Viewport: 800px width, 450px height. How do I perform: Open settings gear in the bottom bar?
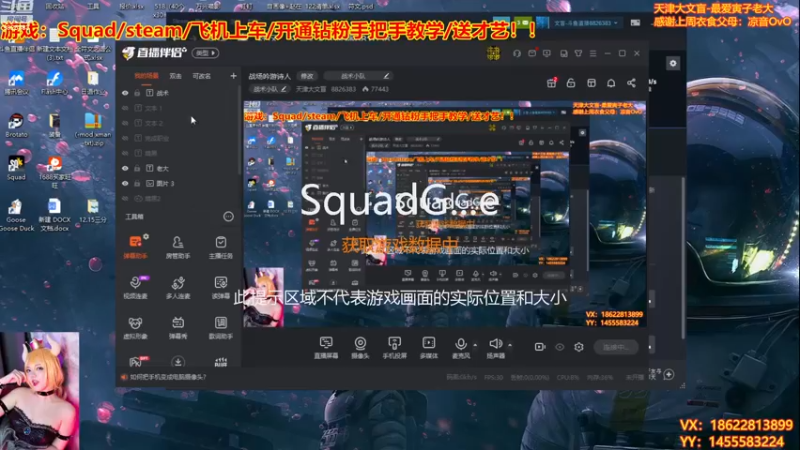pos(579,347)
